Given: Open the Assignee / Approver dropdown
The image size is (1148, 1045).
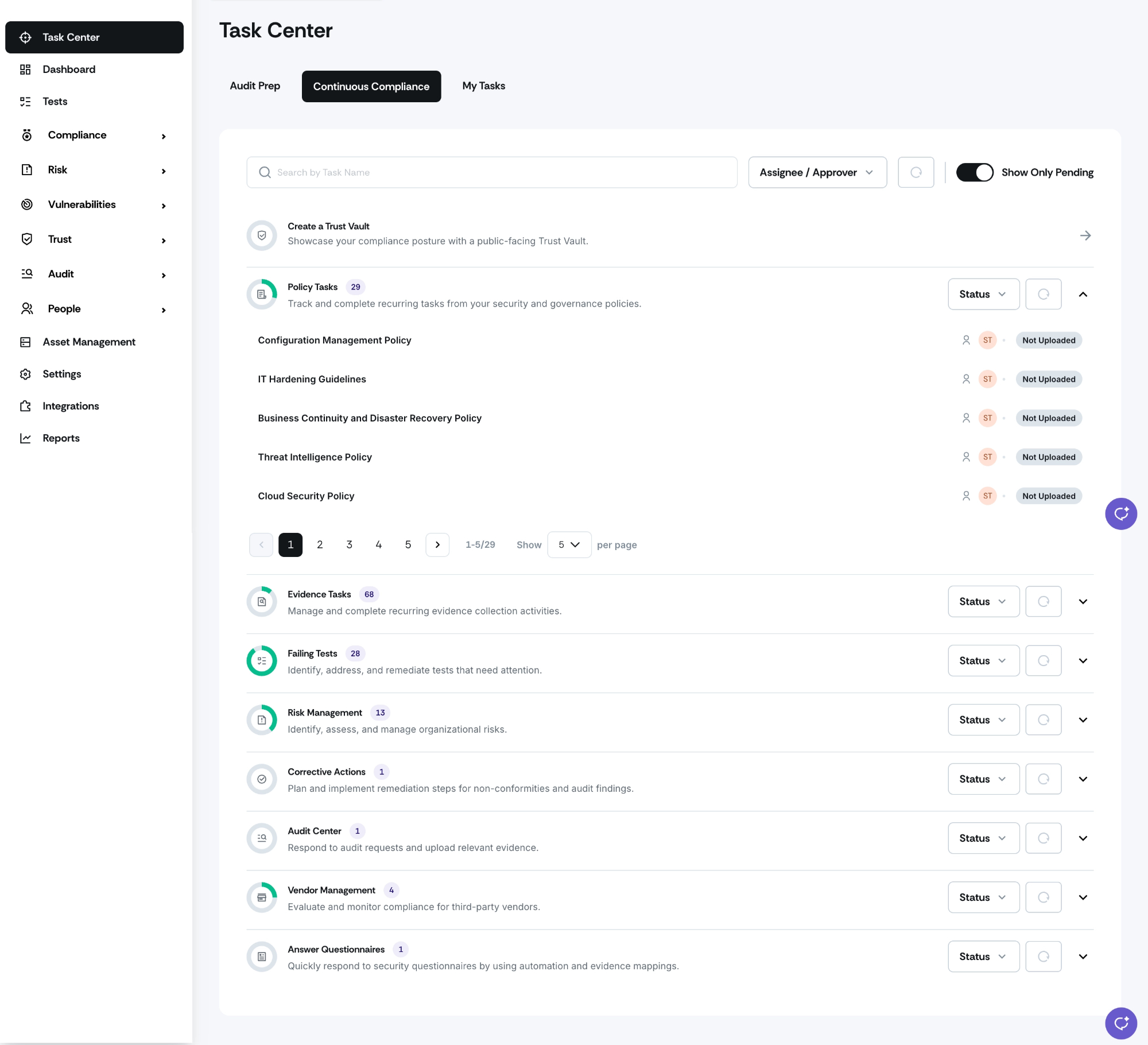Looking at the screenshot, I should tap(817, 172).
